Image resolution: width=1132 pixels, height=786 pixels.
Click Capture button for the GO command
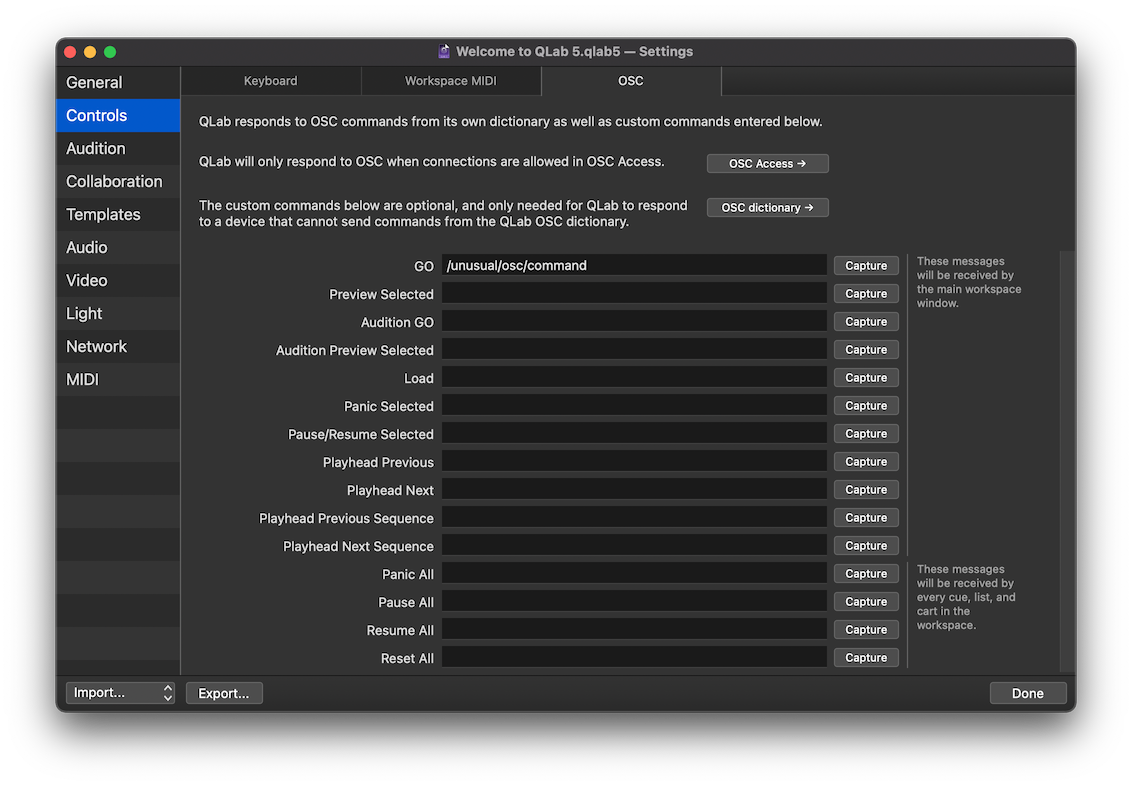point(866,265)
